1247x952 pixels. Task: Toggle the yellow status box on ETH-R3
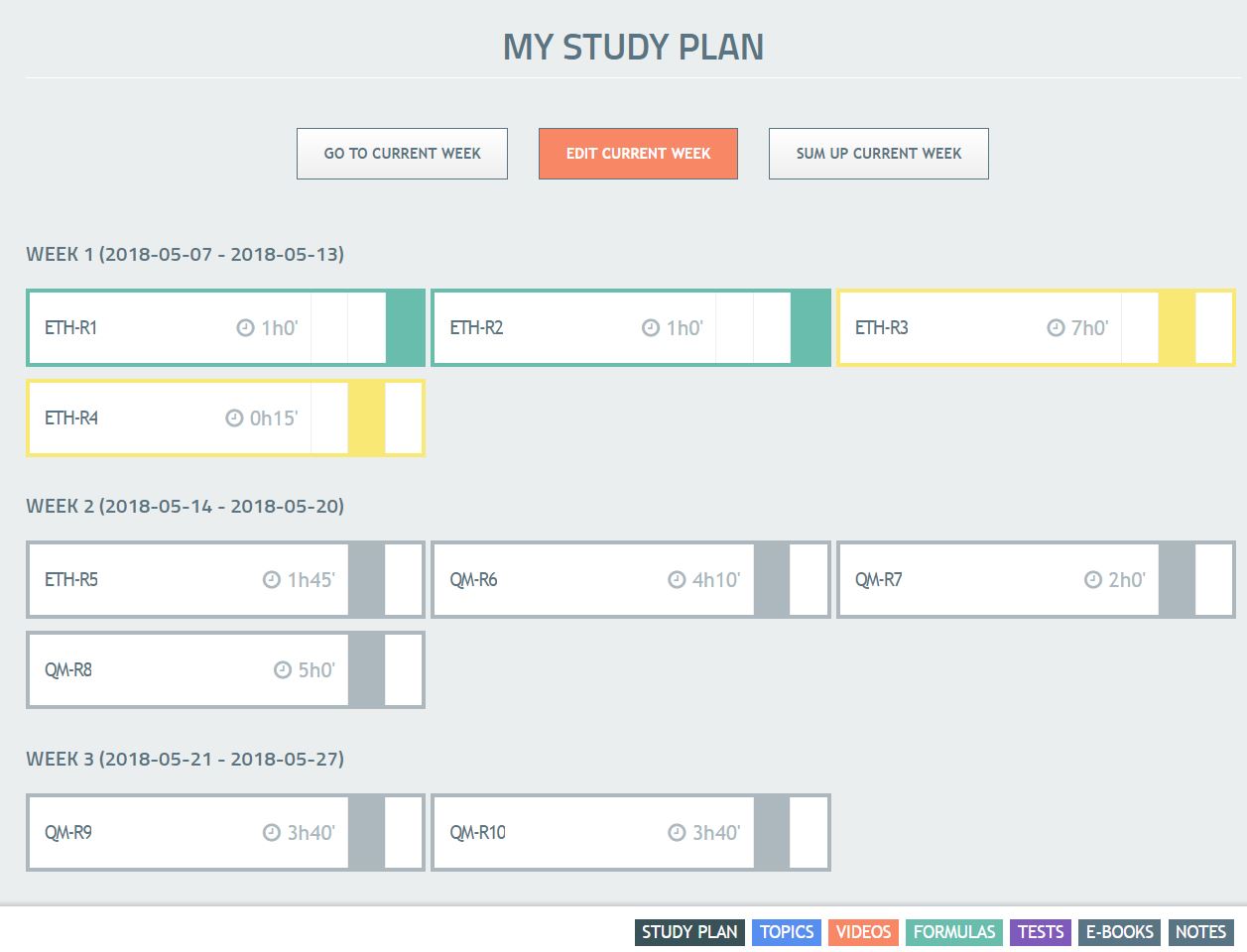pyautogui.click(x=1177, y=328)
